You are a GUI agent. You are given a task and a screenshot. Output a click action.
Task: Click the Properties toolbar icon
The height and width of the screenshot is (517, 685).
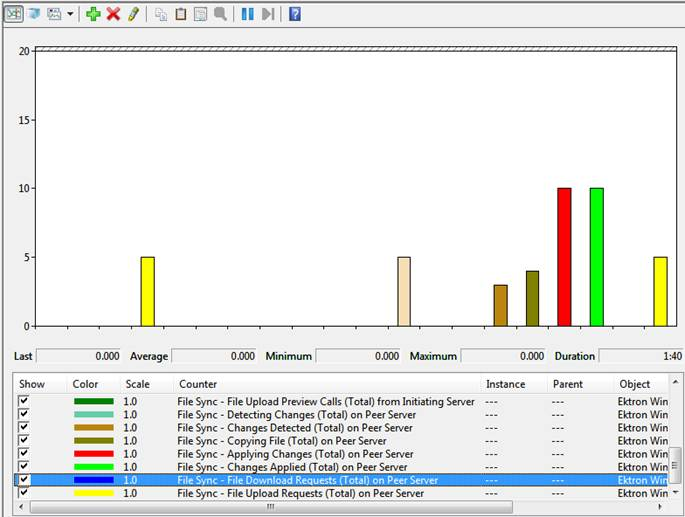(x=200, y=14)
